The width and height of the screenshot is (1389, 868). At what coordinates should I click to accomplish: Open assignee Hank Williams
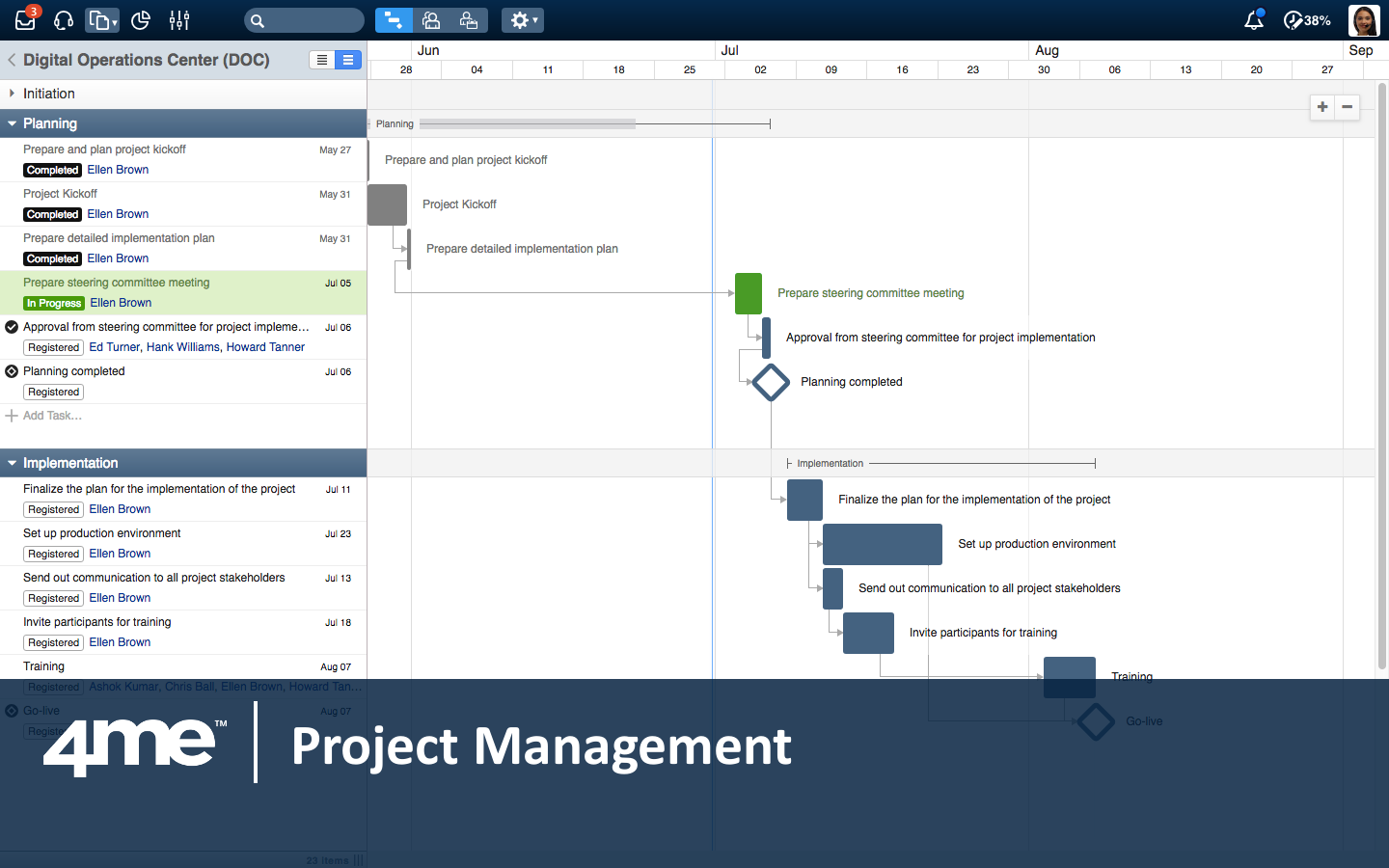click(x=183, y=347)
